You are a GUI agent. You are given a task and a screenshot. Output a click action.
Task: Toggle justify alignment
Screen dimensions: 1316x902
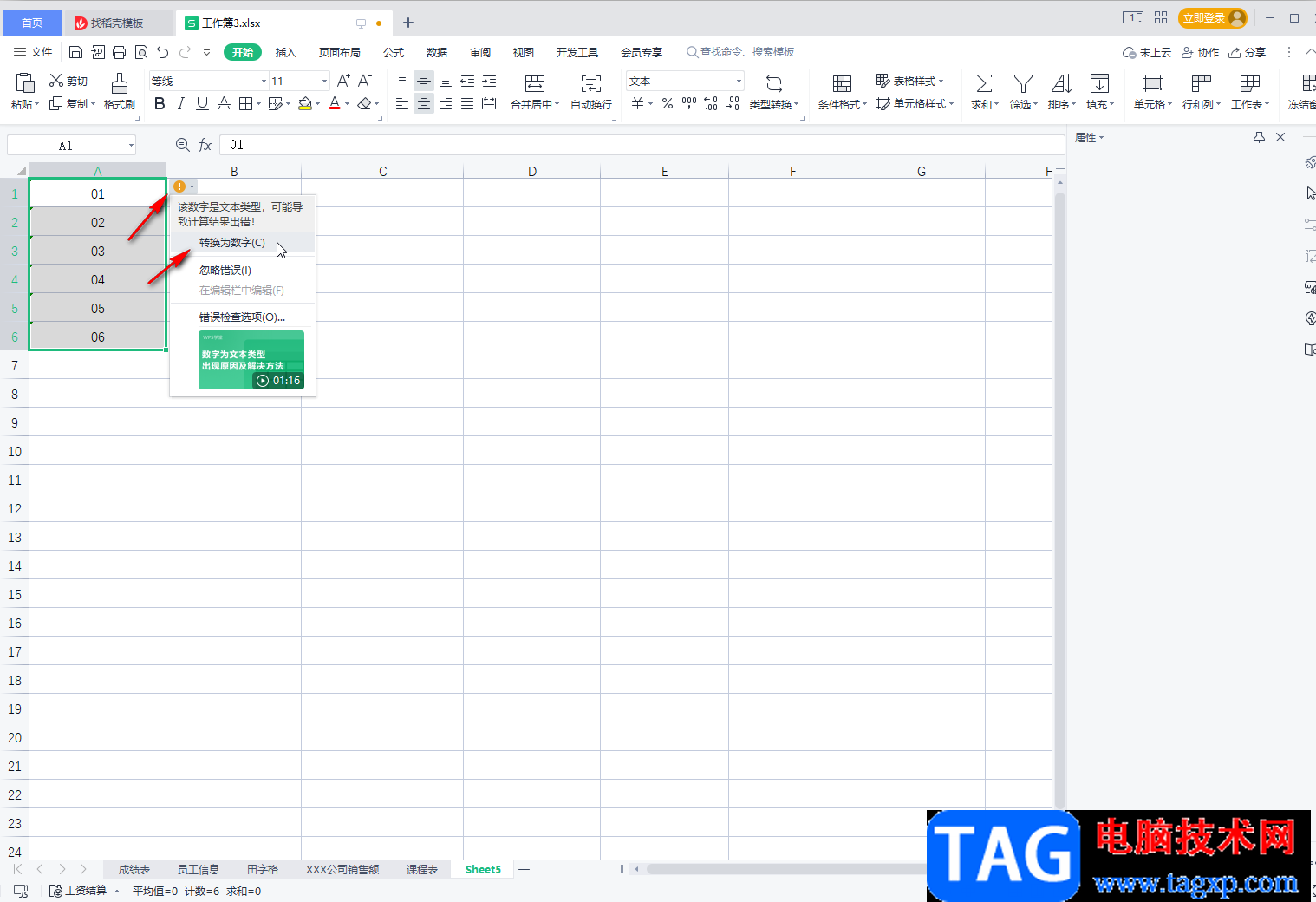coord(467,104)
